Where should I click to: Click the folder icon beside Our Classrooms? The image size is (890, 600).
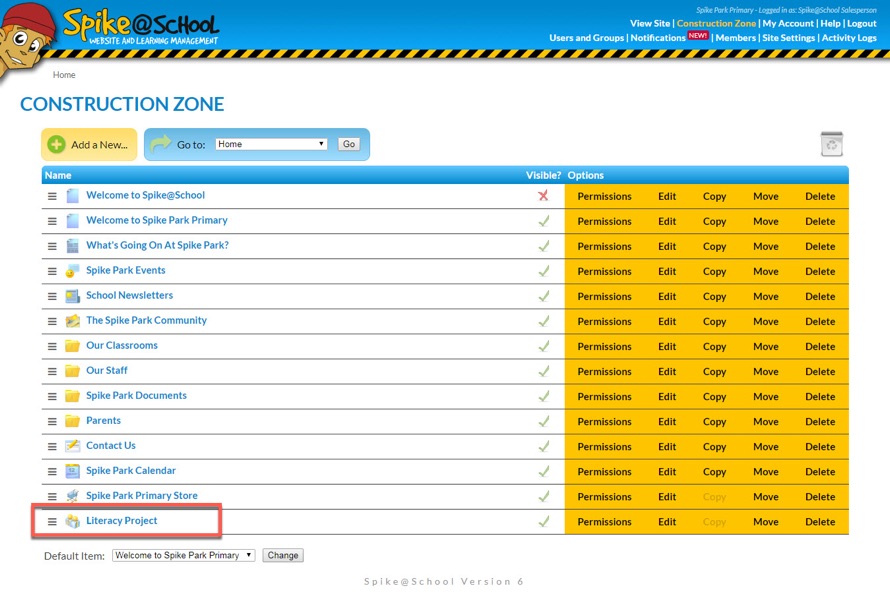[x=73, y=346]
